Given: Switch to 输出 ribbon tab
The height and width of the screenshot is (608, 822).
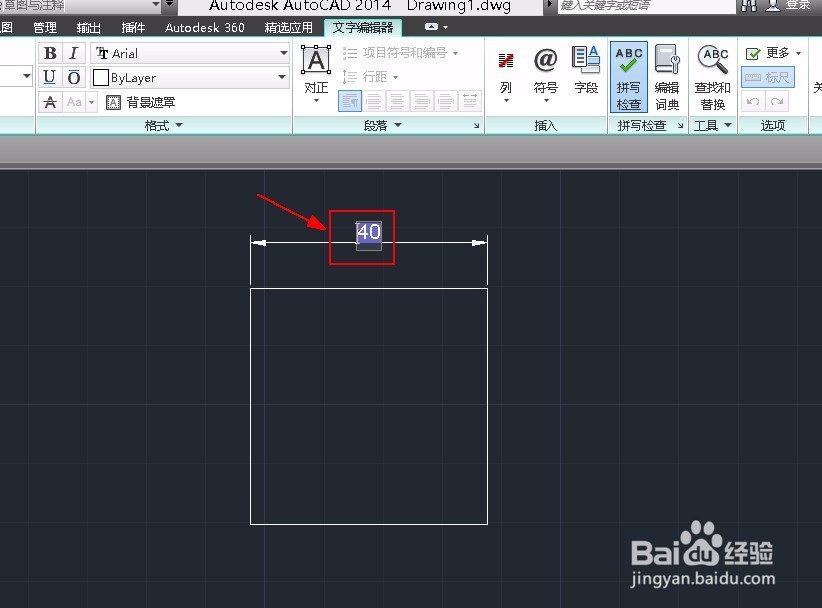Looking at the screenshot, I should [x=88, y=27].
